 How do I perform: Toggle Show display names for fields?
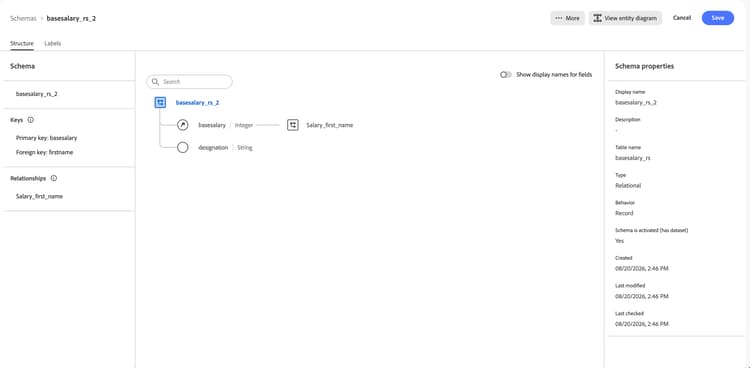pos(506,75)
